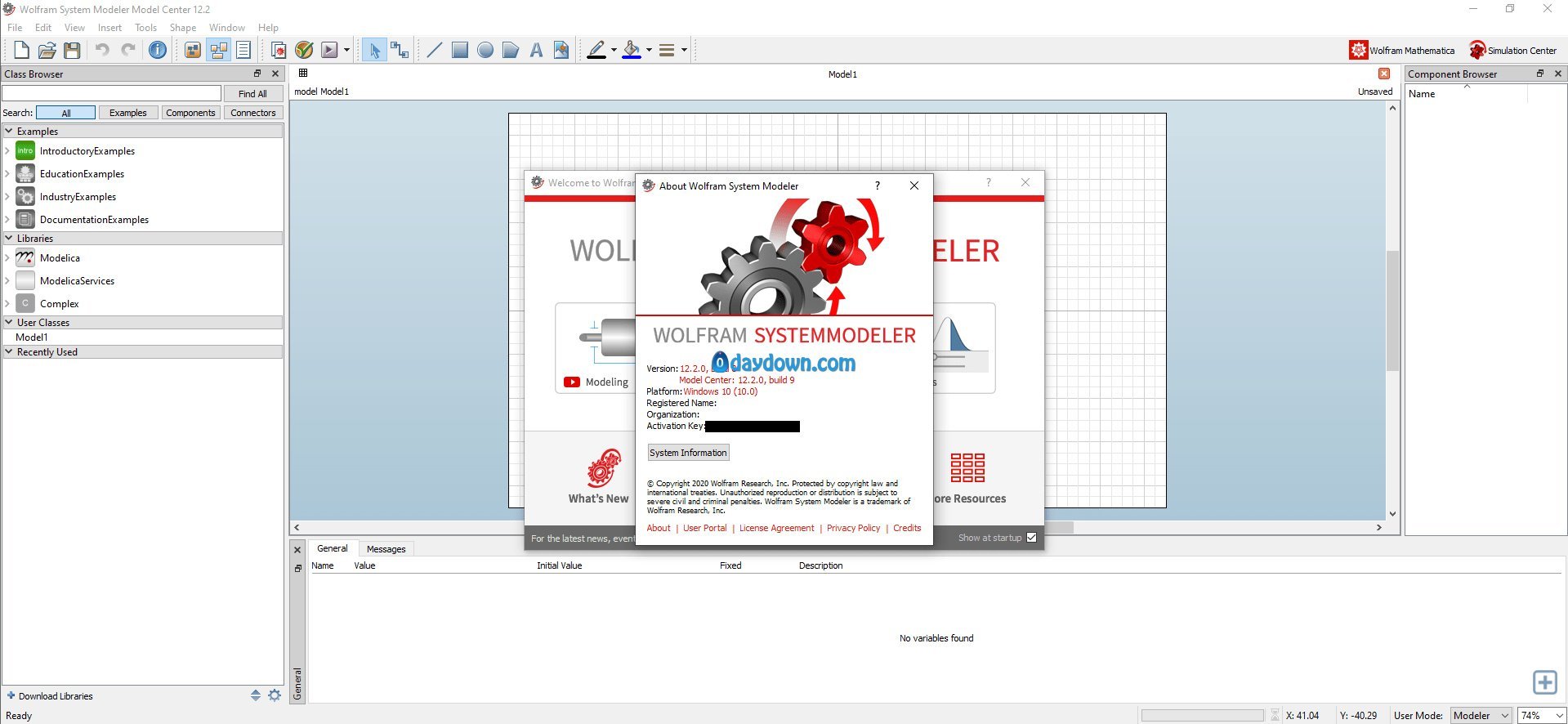Image resolution: width=1568 pixels, height=724 pixels.
Task: Collapse the Libraries section
Action: tap(9, 238)
